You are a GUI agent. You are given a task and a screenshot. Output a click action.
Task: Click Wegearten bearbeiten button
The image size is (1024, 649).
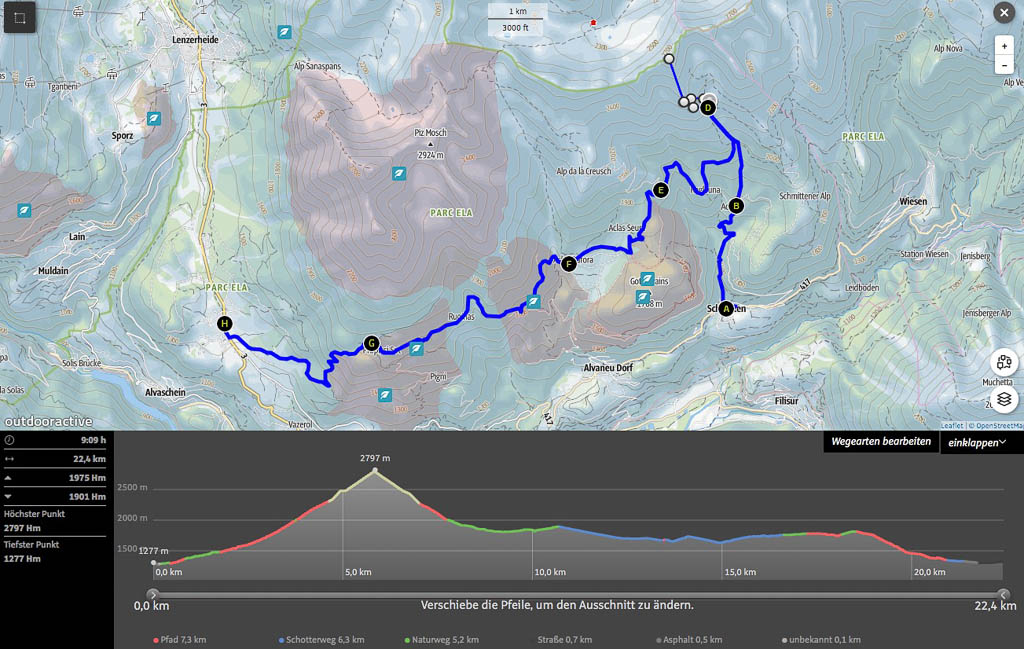[x=880, y=442]
